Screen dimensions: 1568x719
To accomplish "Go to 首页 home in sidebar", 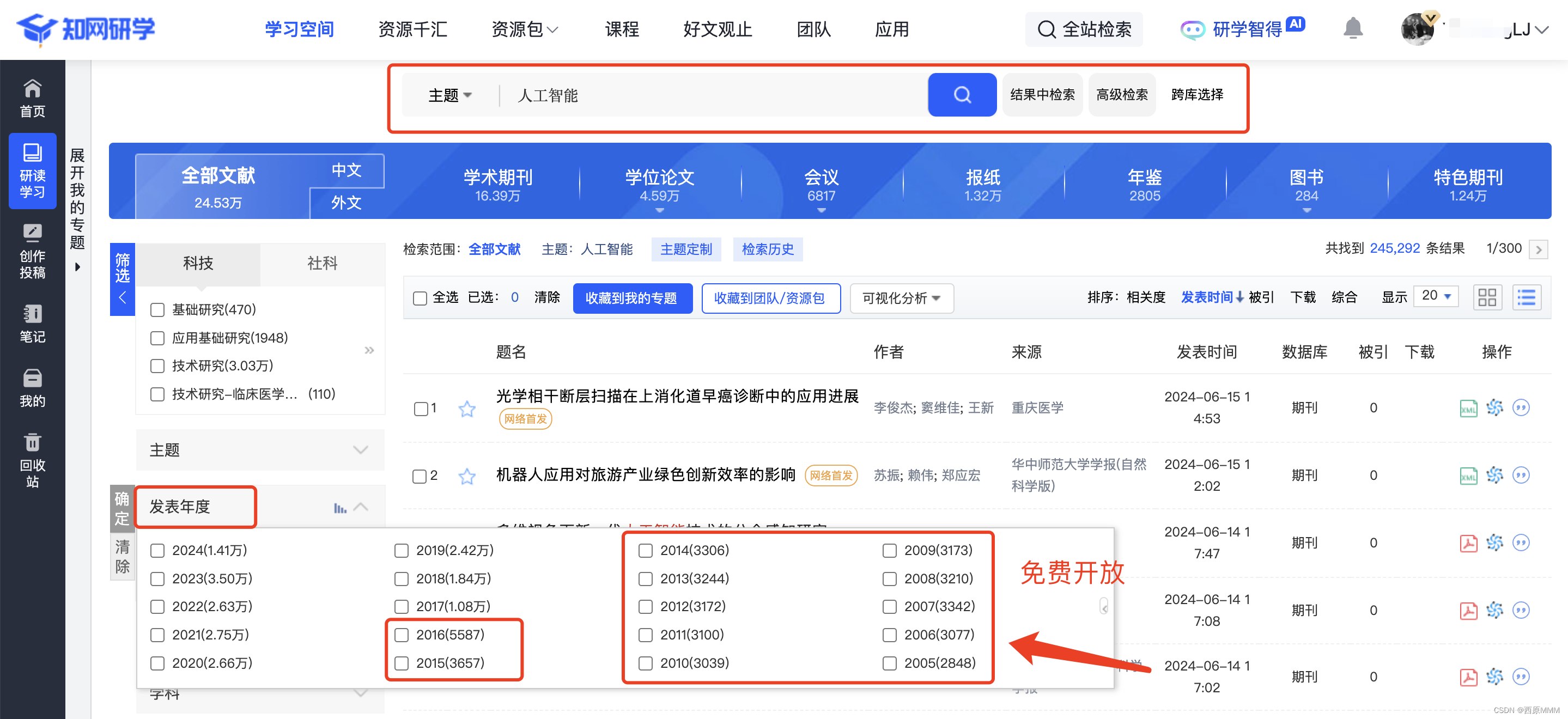I will point(32,98).
